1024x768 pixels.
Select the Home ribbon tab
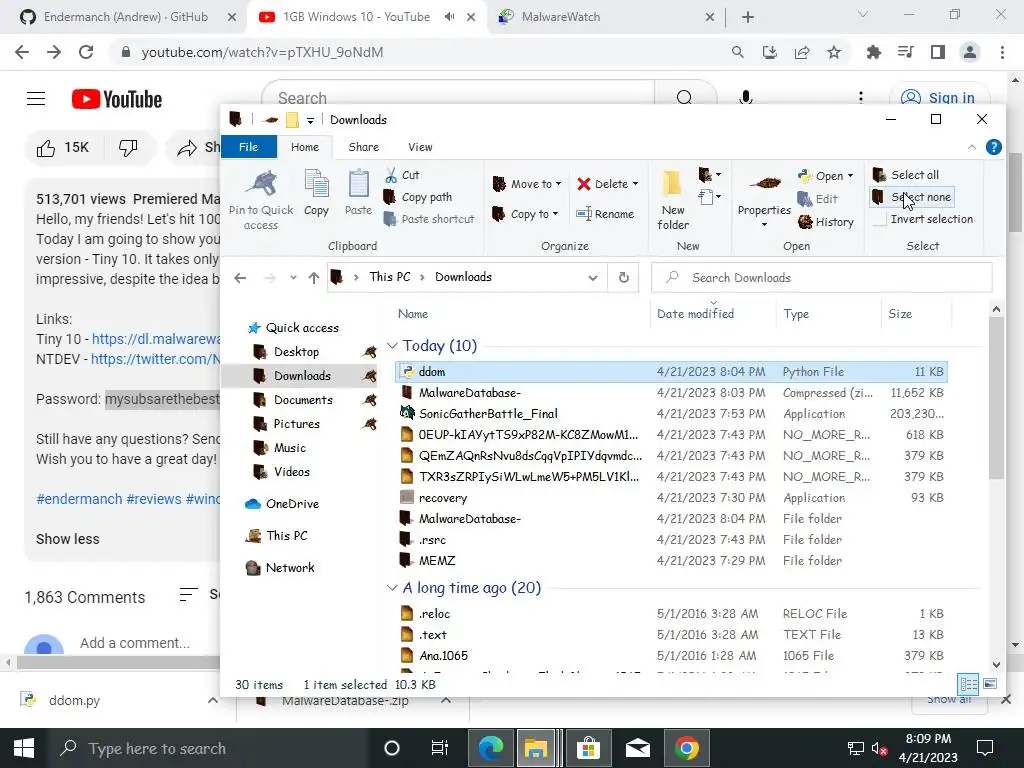305,147
